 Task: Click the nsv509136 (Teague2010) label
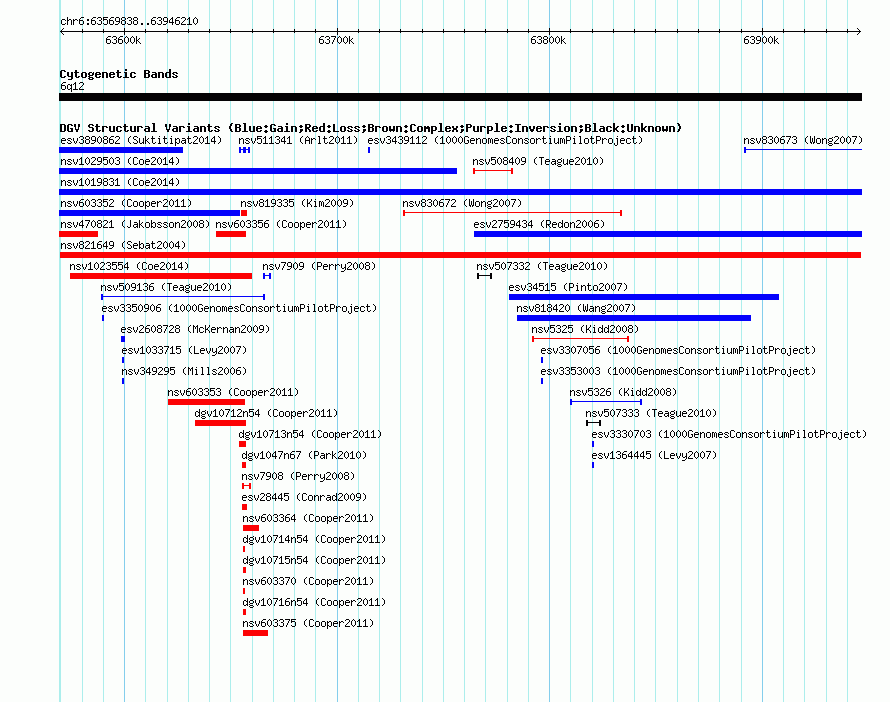click(166, 287)
